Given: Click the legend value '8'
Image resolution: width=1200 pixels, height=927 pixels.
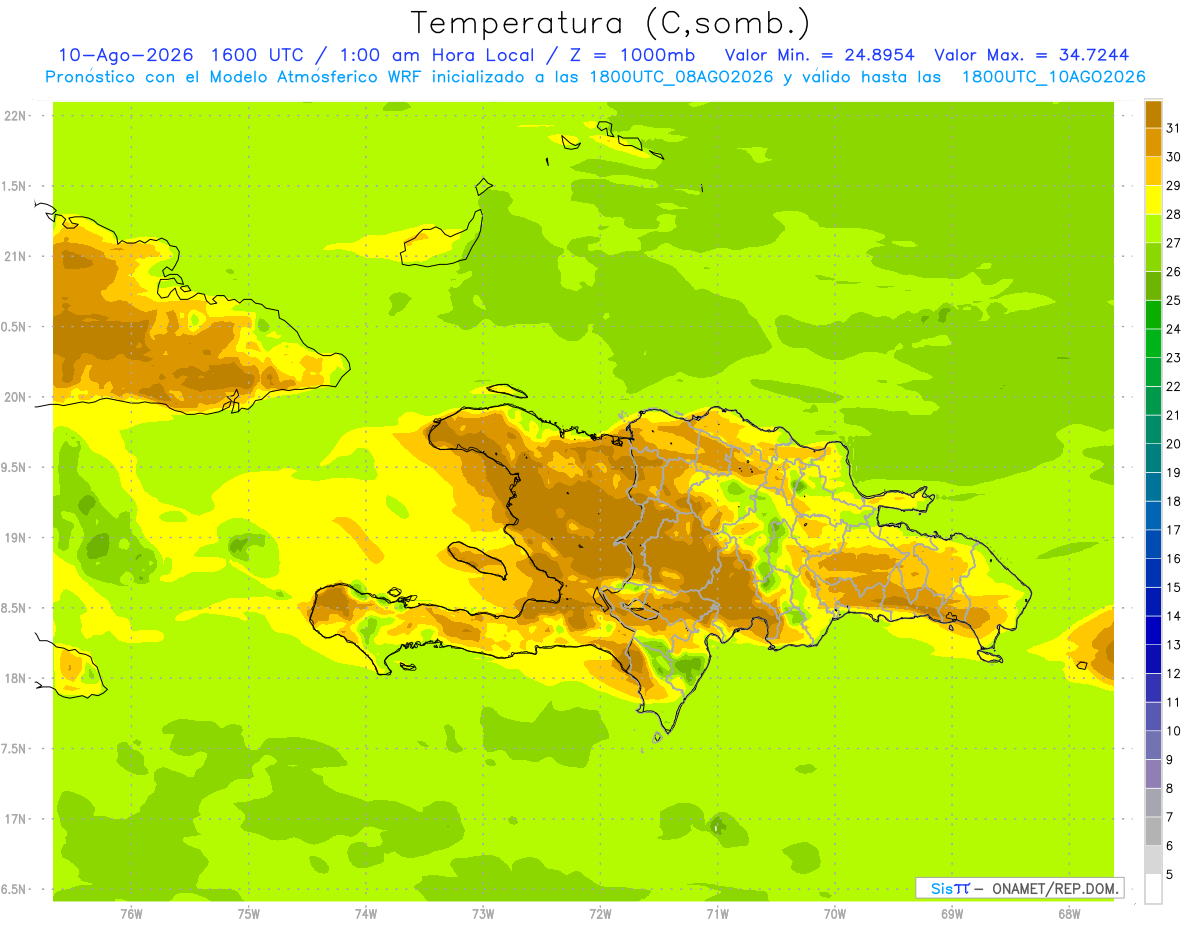Looking at the screenshot, I should [x=1170, y=788].
